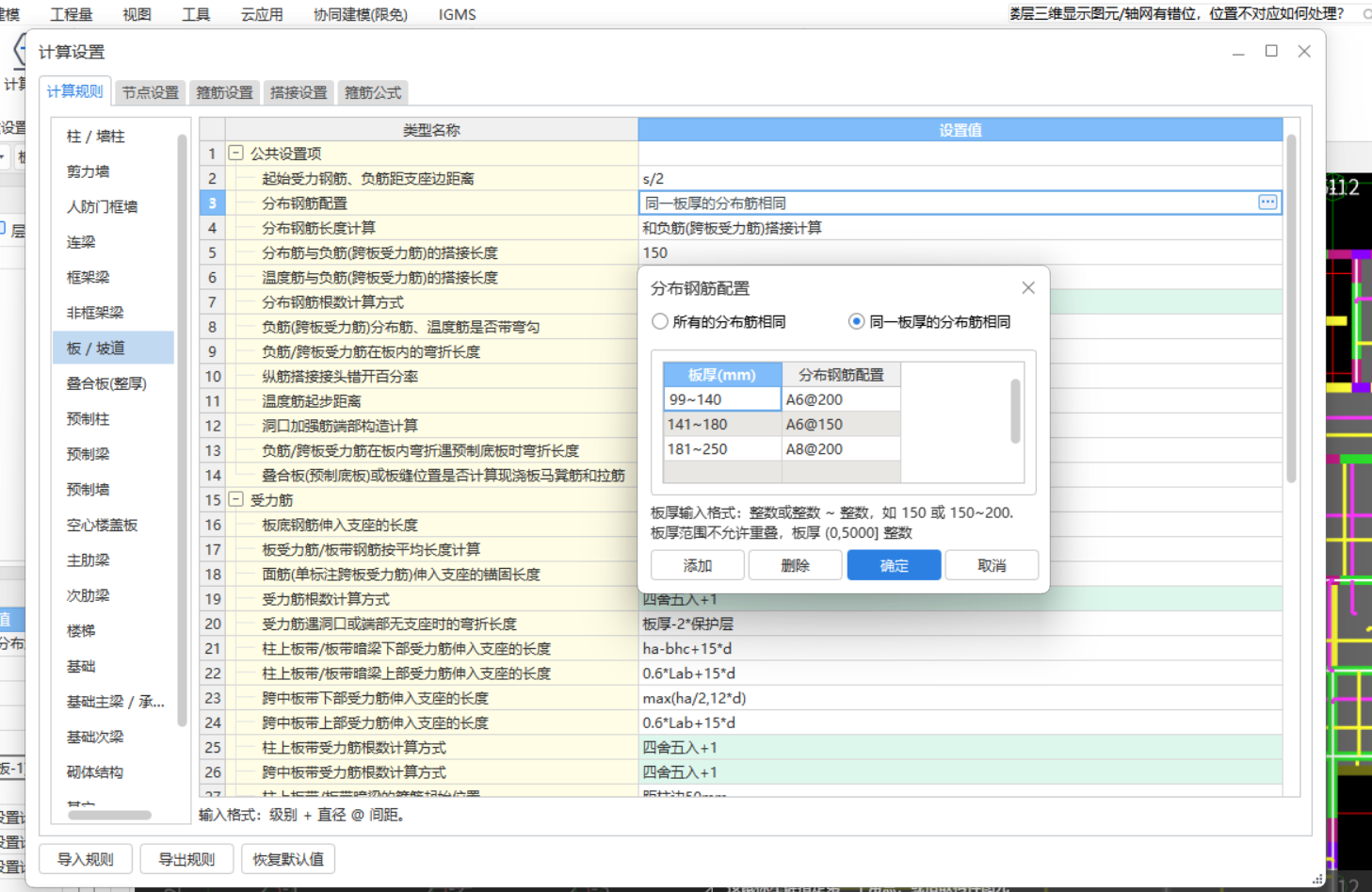Click 导入规则 button
The height and width of the screenshot is (892, 1372).
[85, 859]
